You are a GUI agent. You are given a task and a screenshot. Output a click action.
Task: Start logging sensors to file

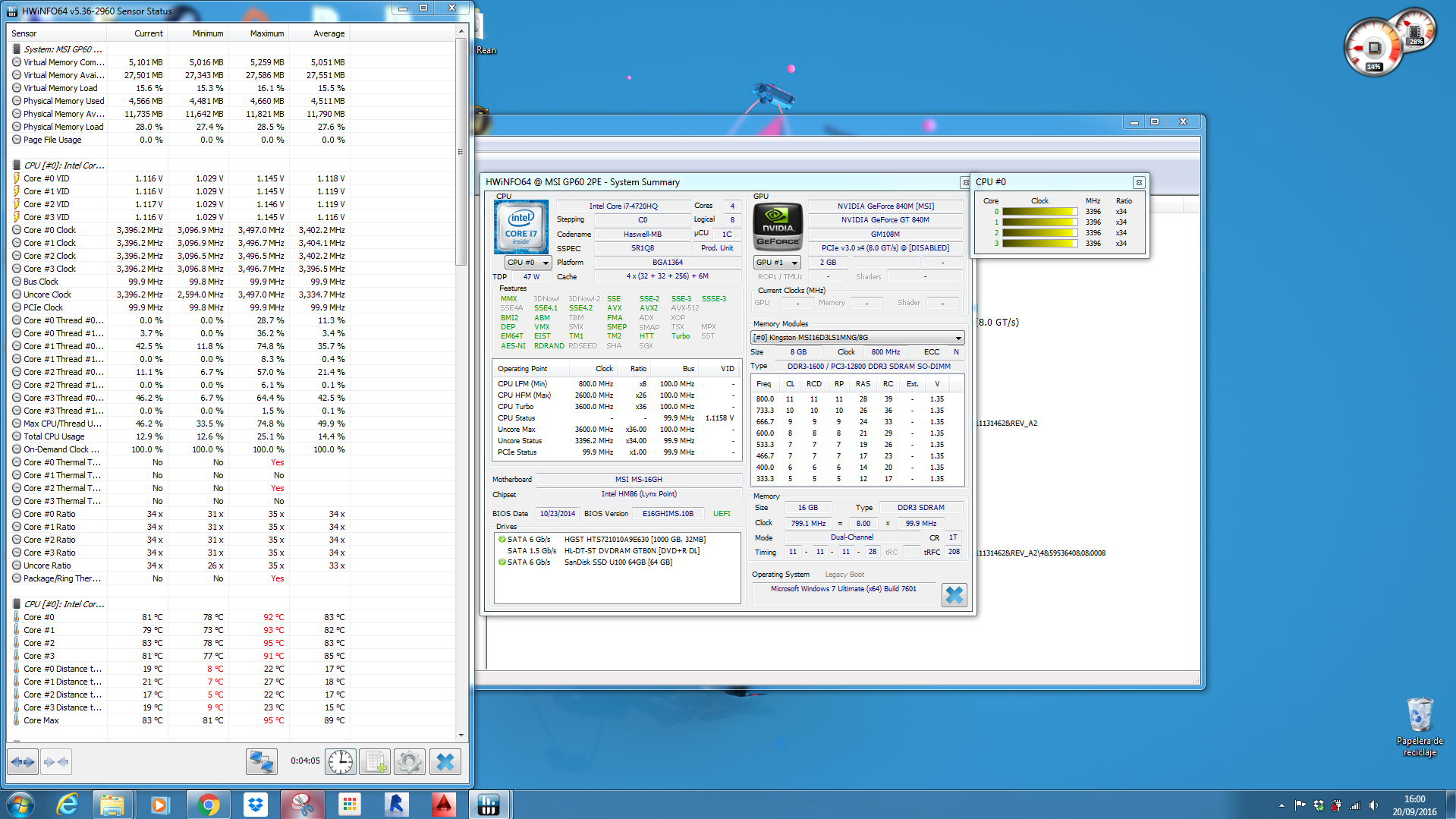pos(375,761)
